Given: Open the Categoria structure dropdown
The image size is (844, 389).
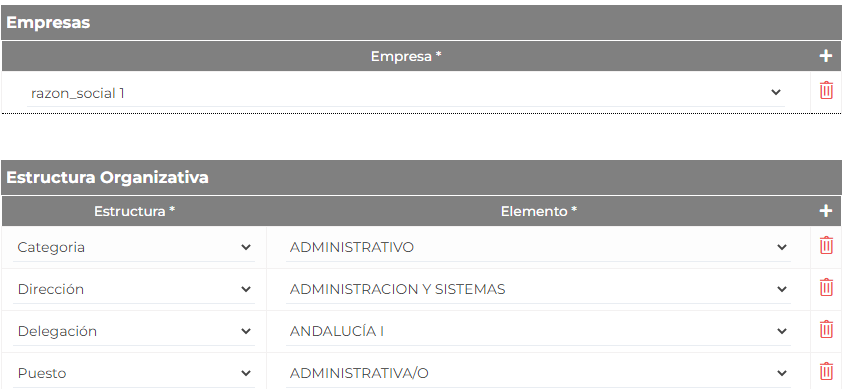Looking at the screenshot, I should [x=133, y=247].
